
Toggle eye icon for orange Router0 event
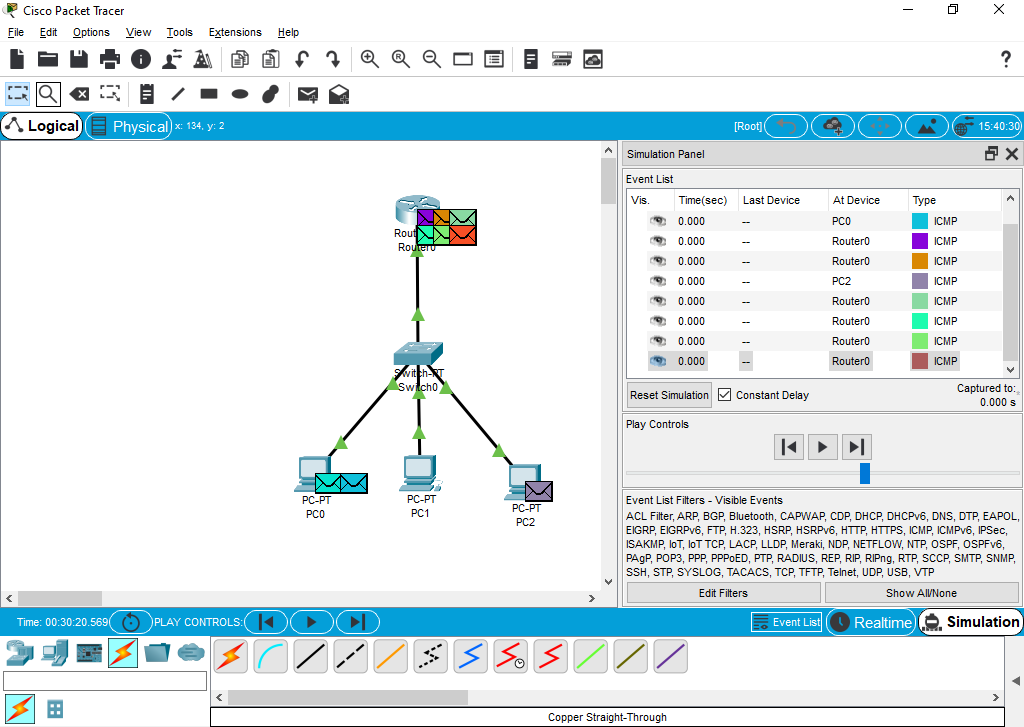click(x=658, y=261)
